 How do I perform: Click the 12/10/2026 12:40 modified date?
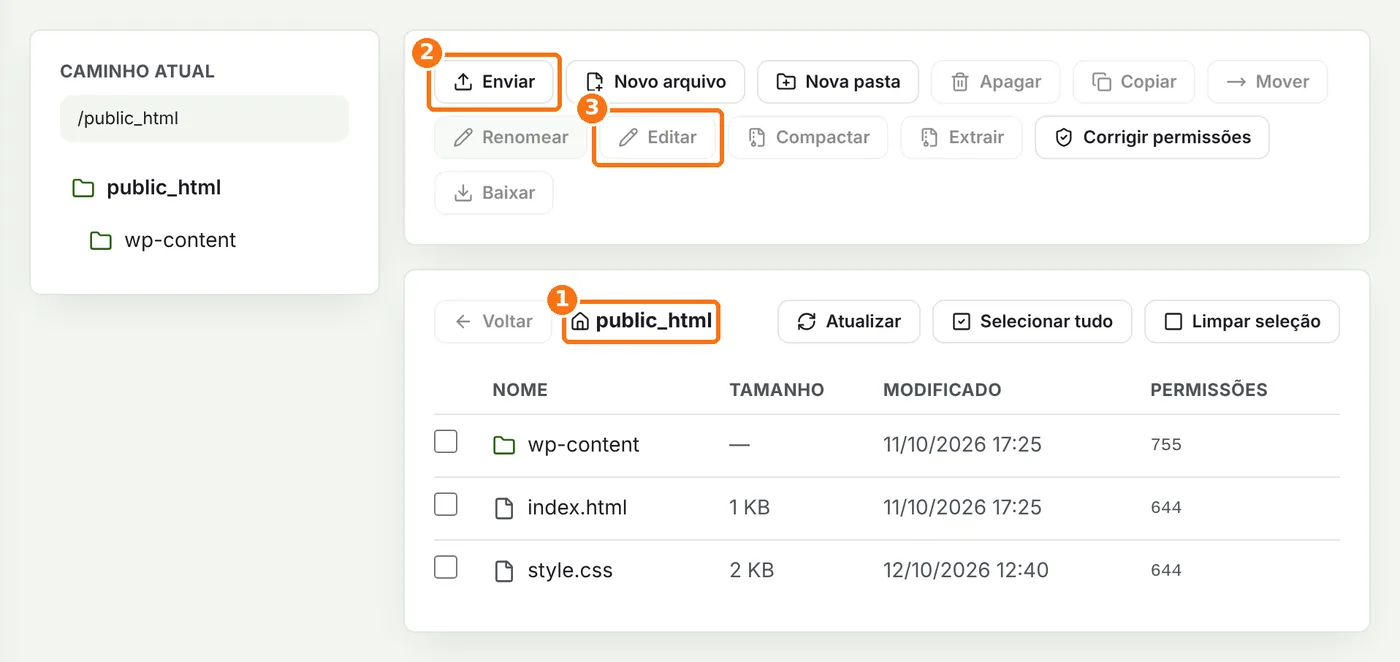click(966, 571)
